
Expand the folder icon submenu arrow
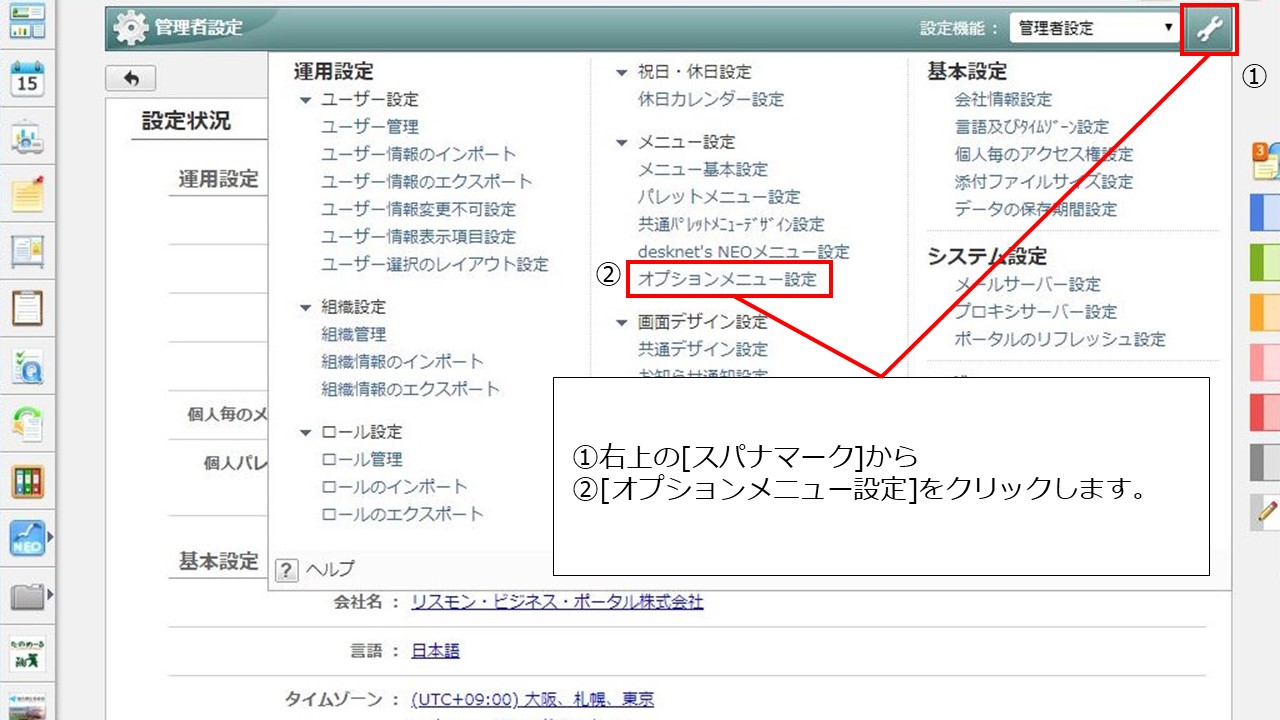(x=50, y=597)
